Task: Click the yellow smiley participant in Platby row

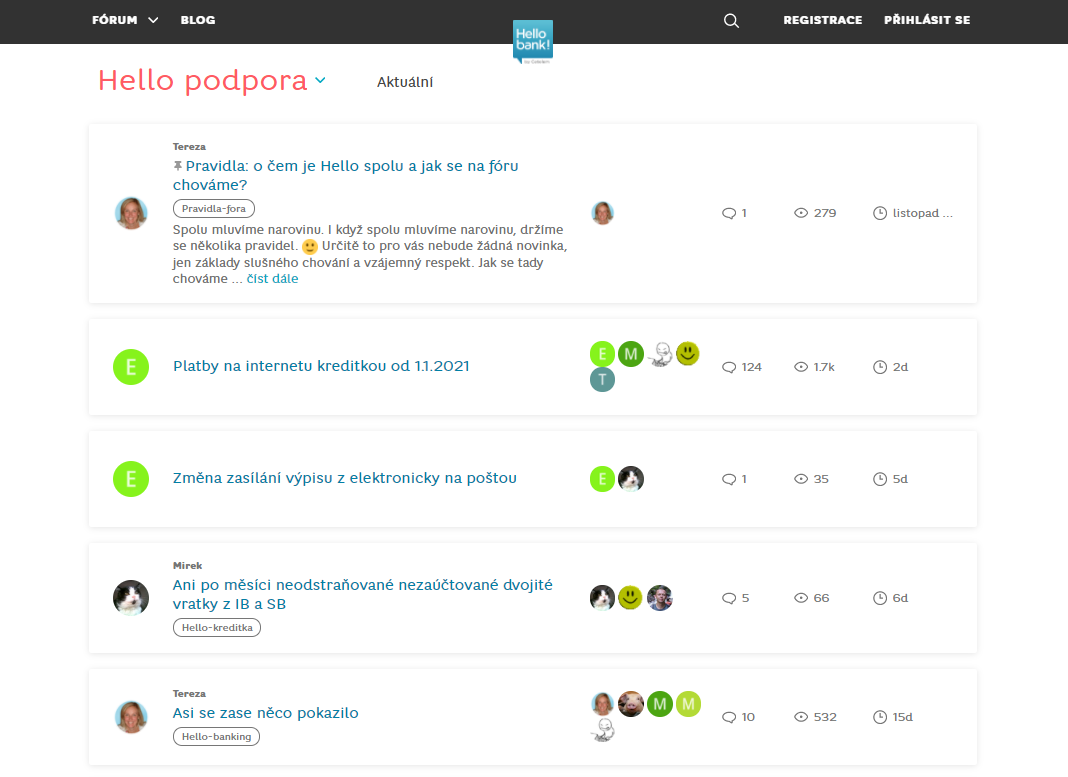Action: 688,353
